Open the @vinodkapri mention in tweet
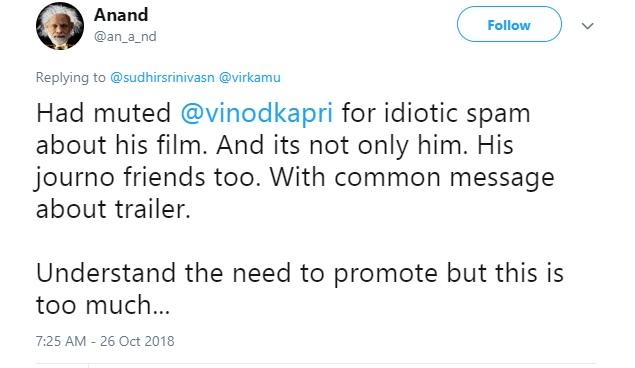Image resolution: width=635 pixels, height=368 pixels. point(257,113)
